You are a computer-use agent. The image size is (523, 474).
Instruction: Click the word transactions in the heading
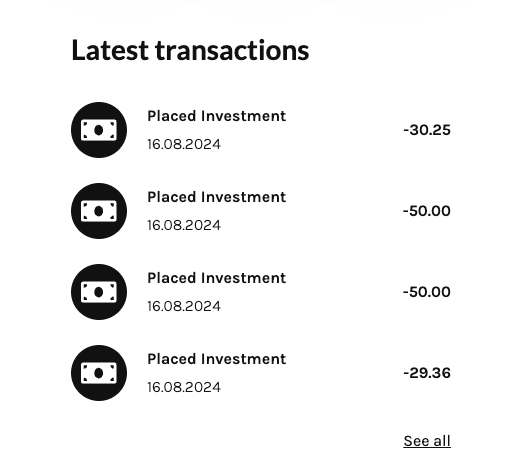point(232,50)
